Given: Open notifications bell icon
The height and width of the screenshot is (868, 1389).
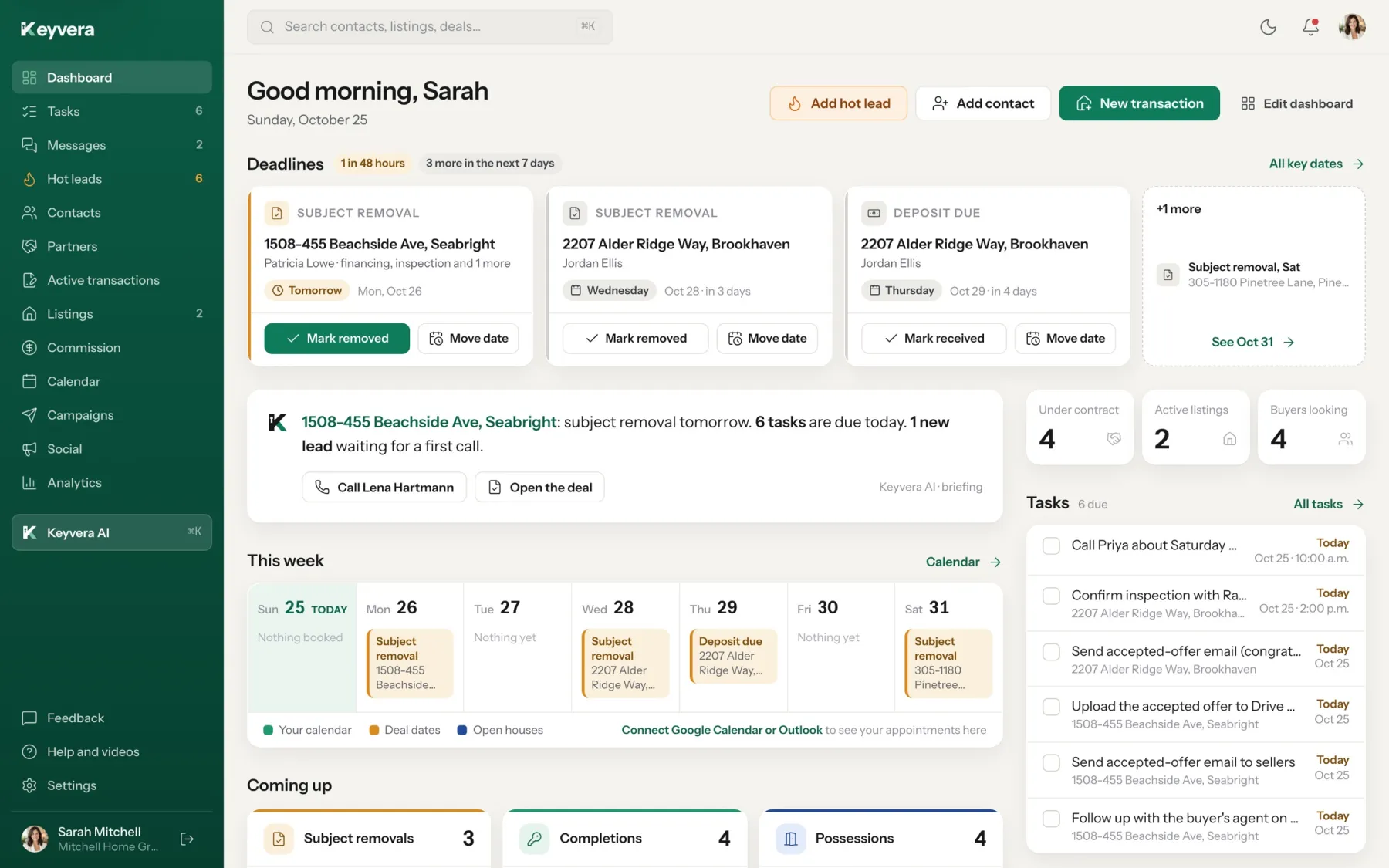Looking at the screenshot, I should click(1310, 27).
